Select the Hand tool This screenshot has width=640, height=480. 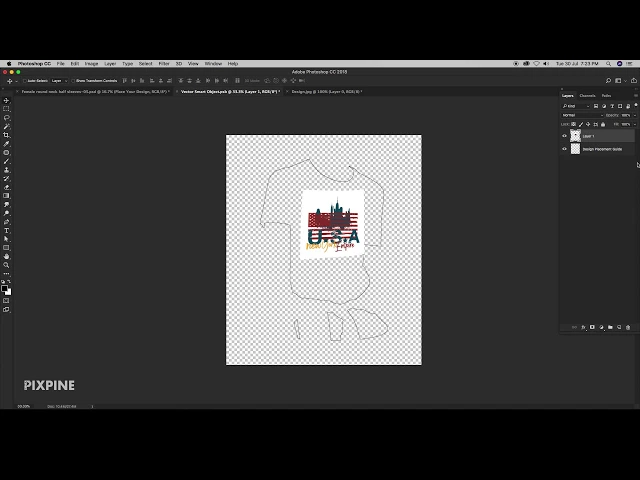tap(6, 257)
